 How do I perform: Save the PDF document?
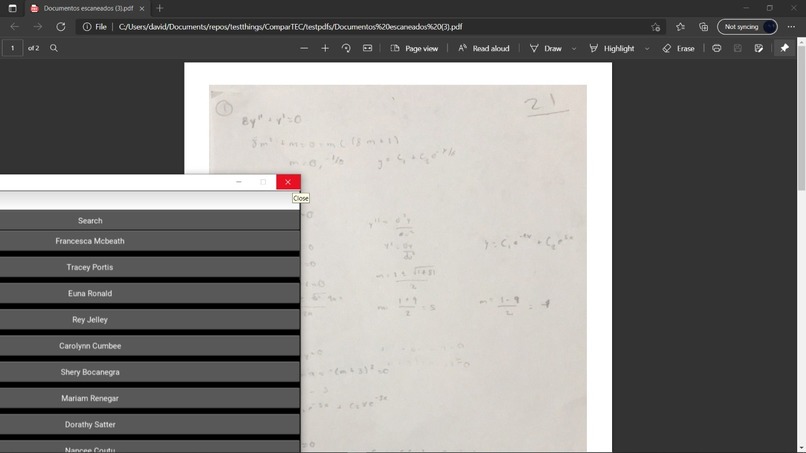(x=738, y=48)
